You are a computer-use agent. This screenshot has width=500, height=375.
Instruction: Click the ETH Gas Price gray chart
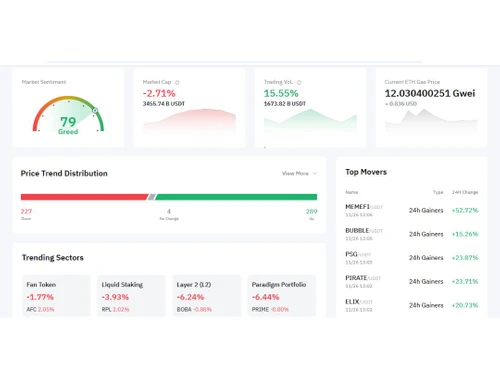431,121
